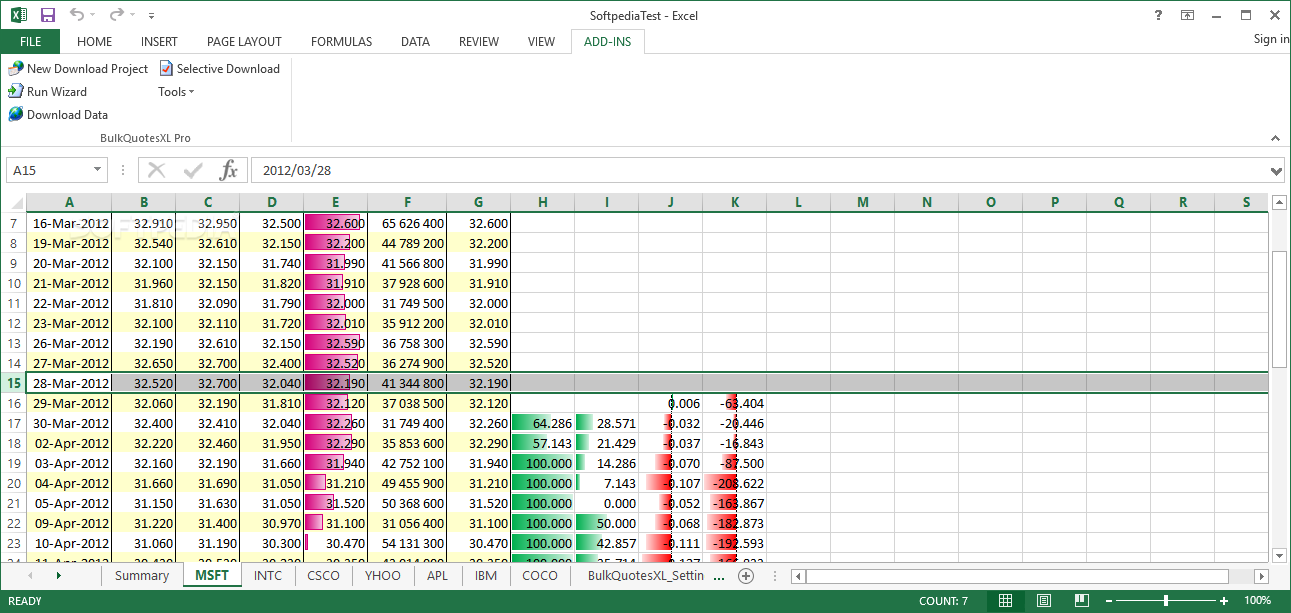Image resolution: width=1291 pixels, height=613 pixels.
Task: Expand the formula bar with the arrow
Action: (x=1276, y=171)
